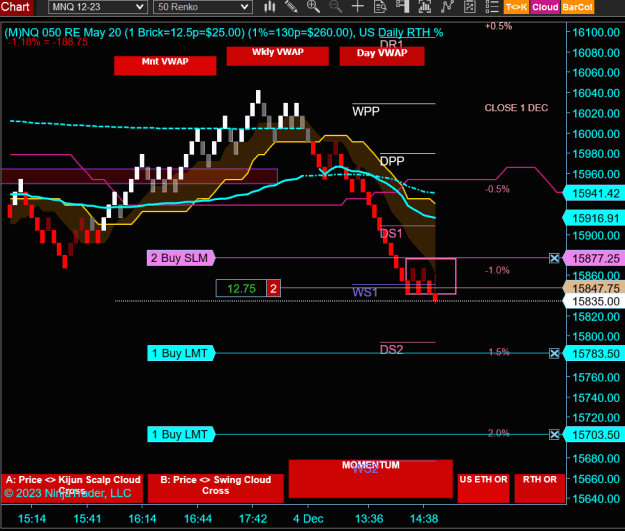This screenshot has height=531, width=625.
Task: Click the DS2 support label
Action: coord(391,350)
